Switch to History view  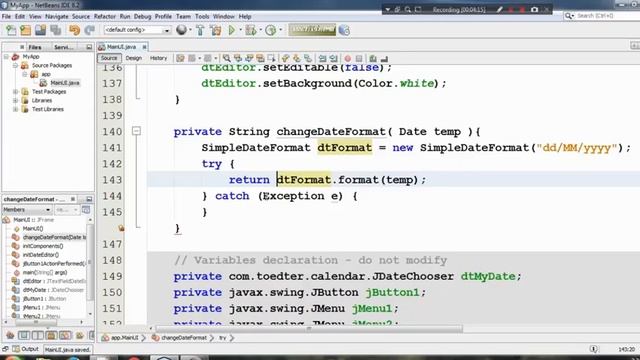pyautogui.click(x=158, y=58)
